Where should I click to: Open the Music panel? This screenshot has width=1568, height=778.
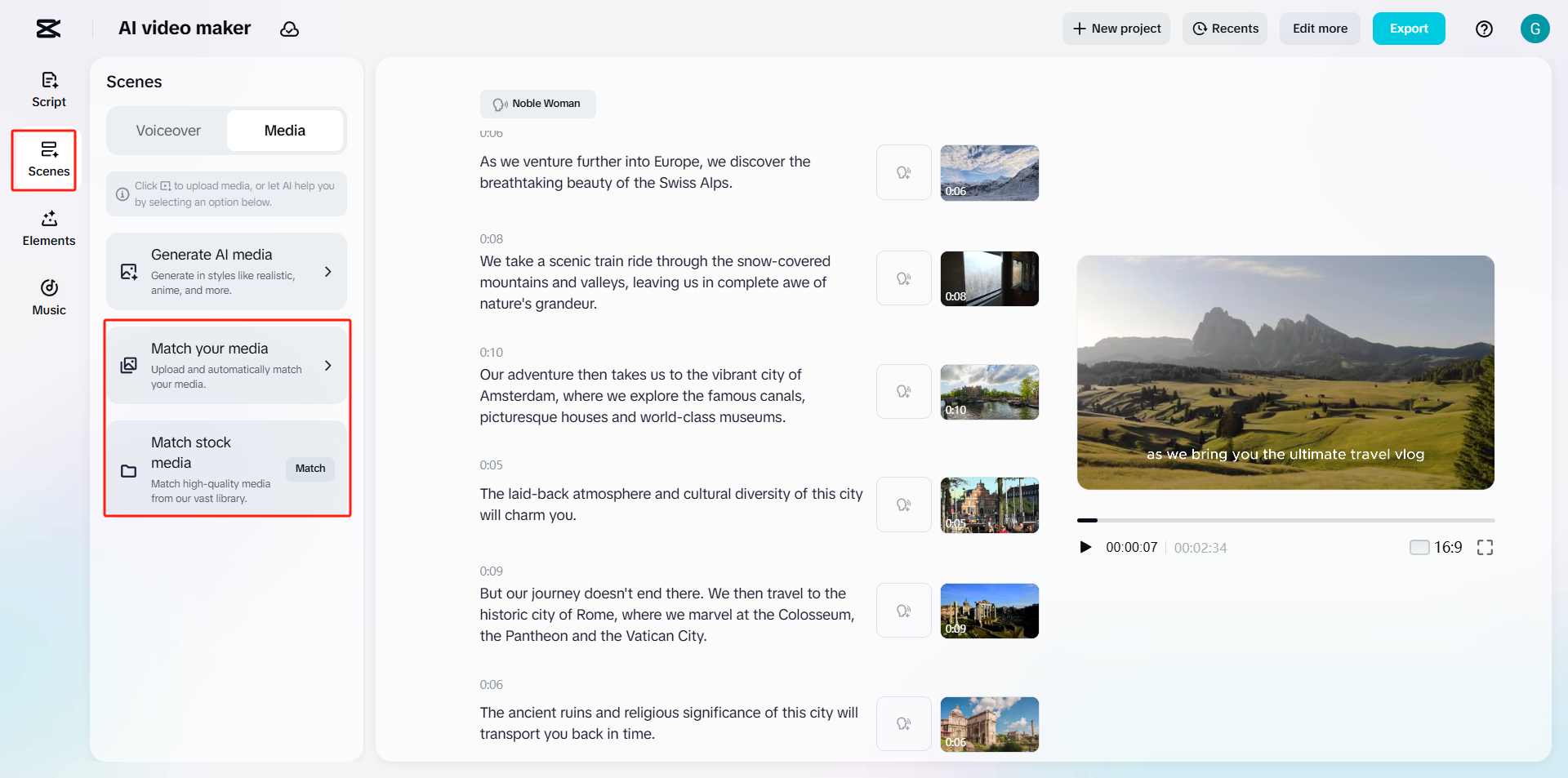[49, 298]
